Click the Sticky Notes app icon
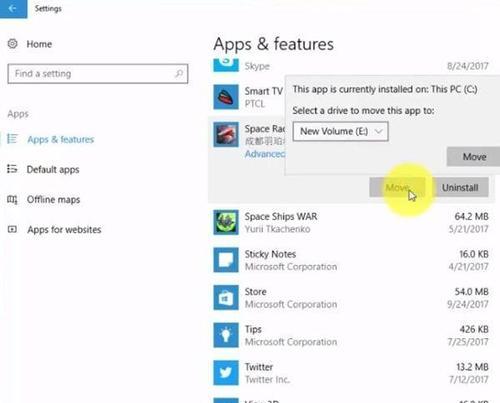The image size is (500, 403). tap(226, 260)
